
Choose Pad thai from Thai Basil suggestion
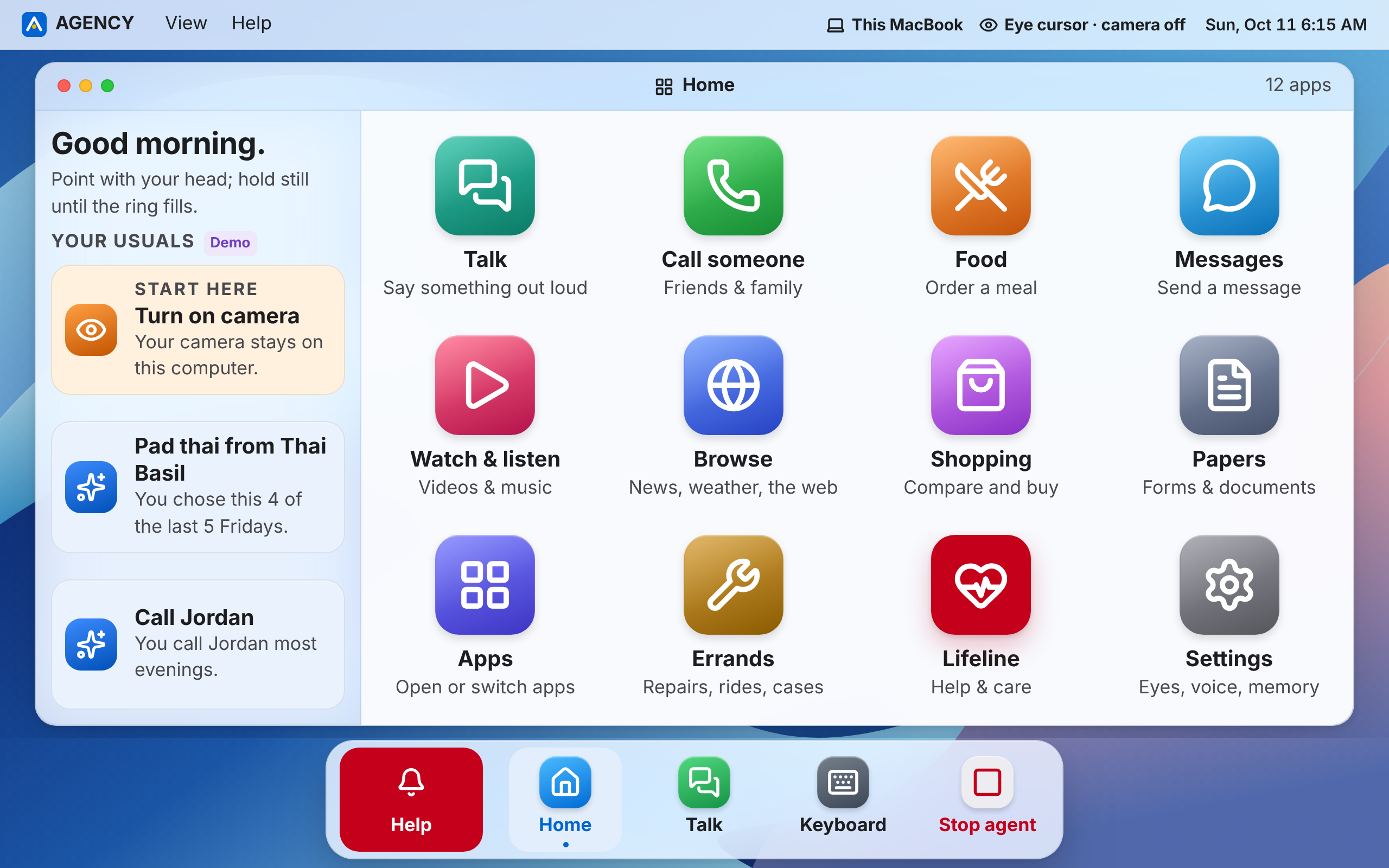198,487
